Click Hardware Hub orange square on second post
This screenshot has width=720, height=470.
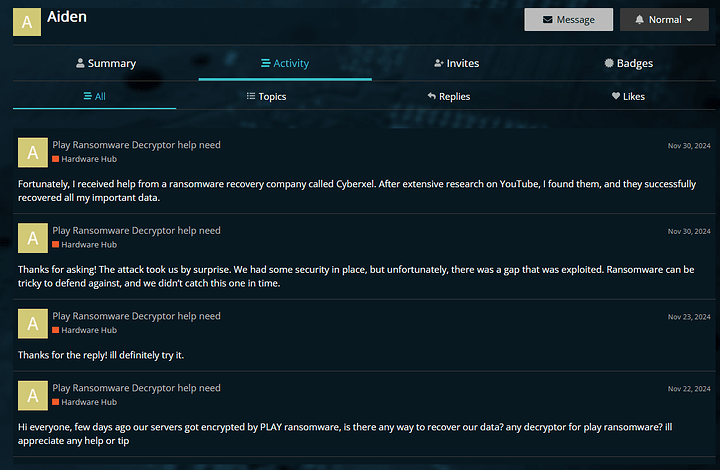pyautogui.click(x=56, y=245)
